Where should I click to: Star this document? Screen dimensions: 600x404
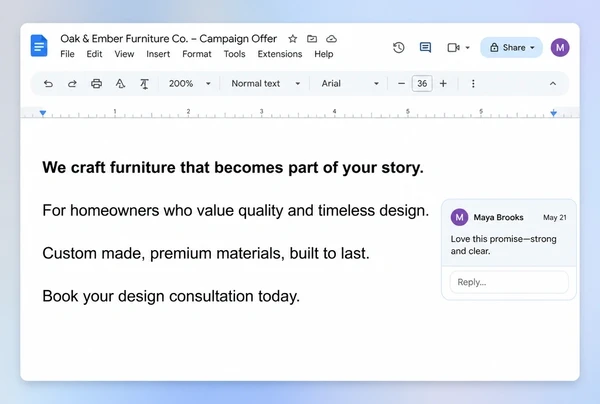[293, 39]
